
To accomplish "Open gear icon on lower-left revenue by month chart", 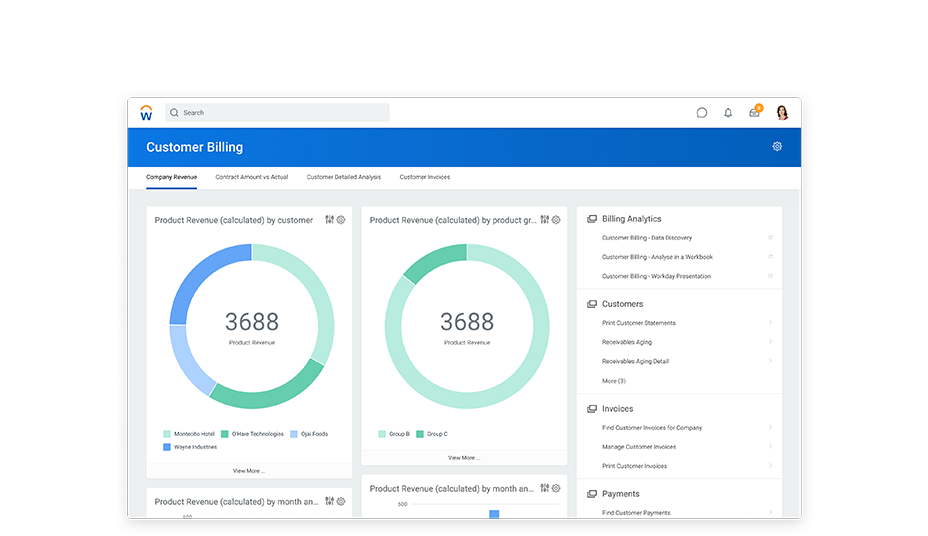I will point(341,501).
